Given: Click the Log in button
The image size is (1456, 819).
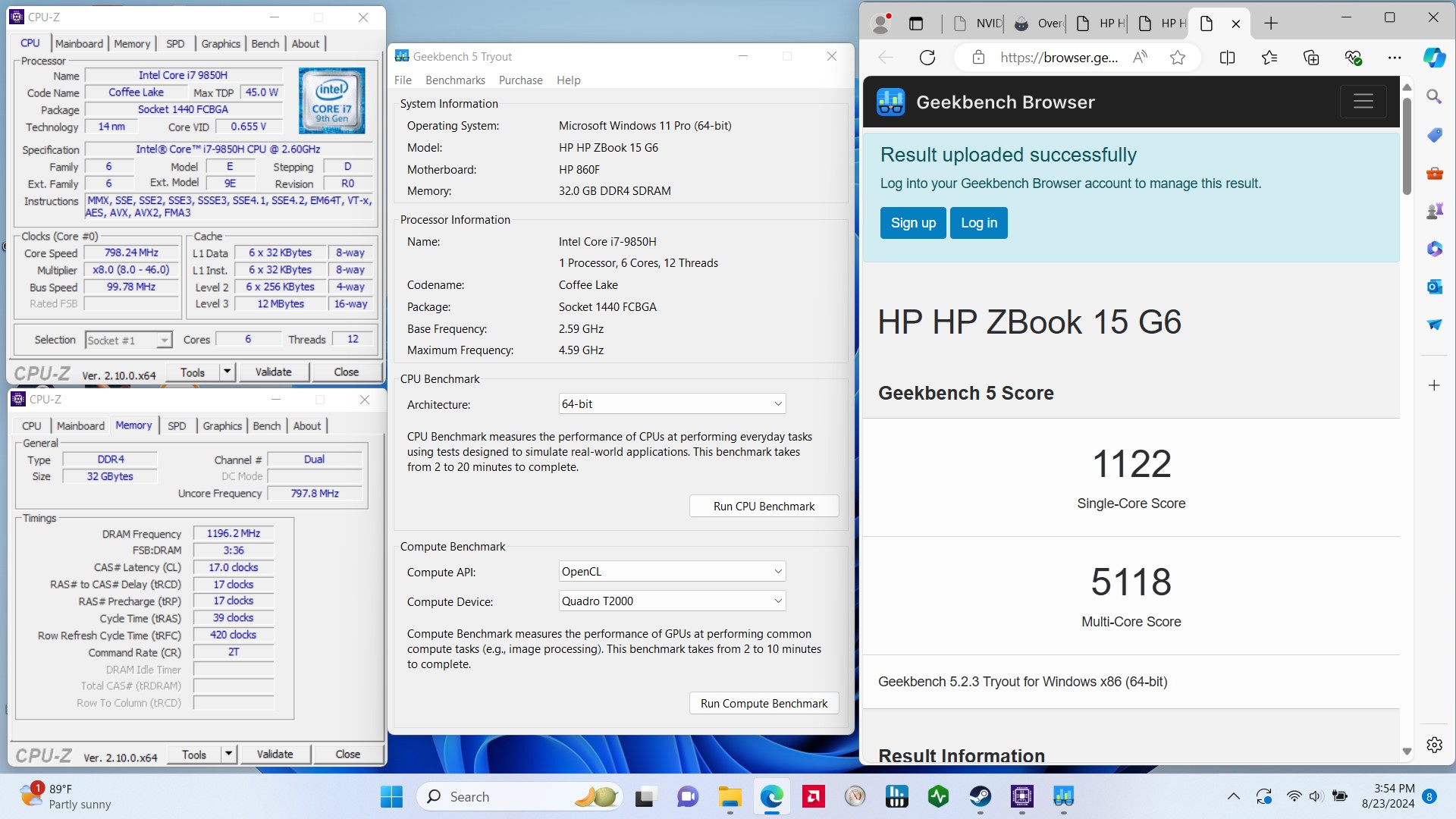Looking at the screenshot, I should point(978,223).
